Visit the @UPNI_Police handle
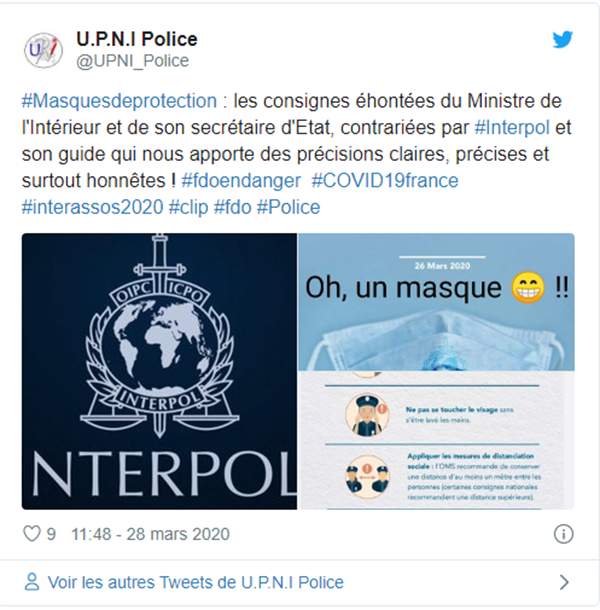This screenshot has height=610, width=600. 133,61
